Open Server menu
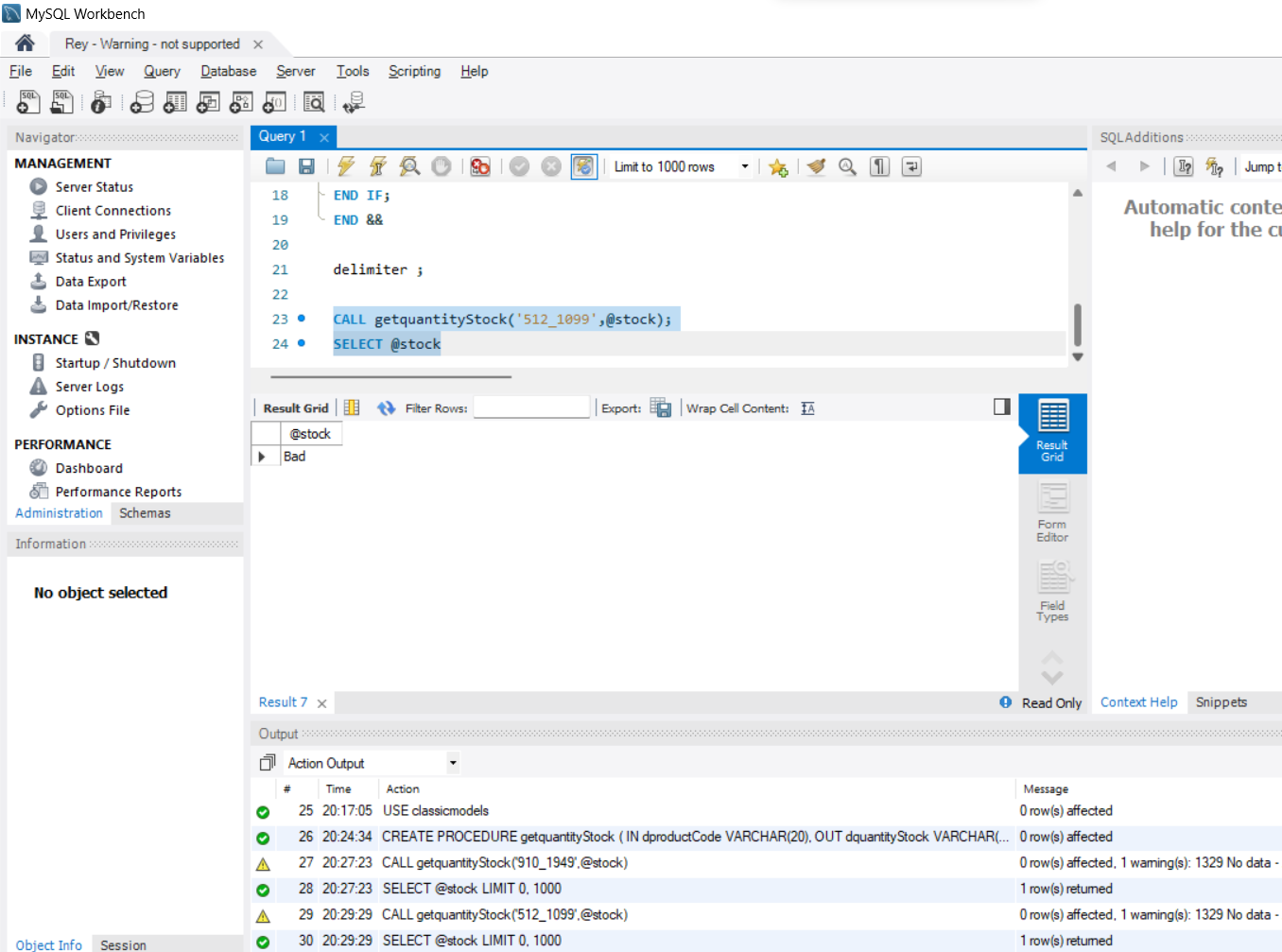The height and width of the screenshot is (952, 1282). point(296,71)
